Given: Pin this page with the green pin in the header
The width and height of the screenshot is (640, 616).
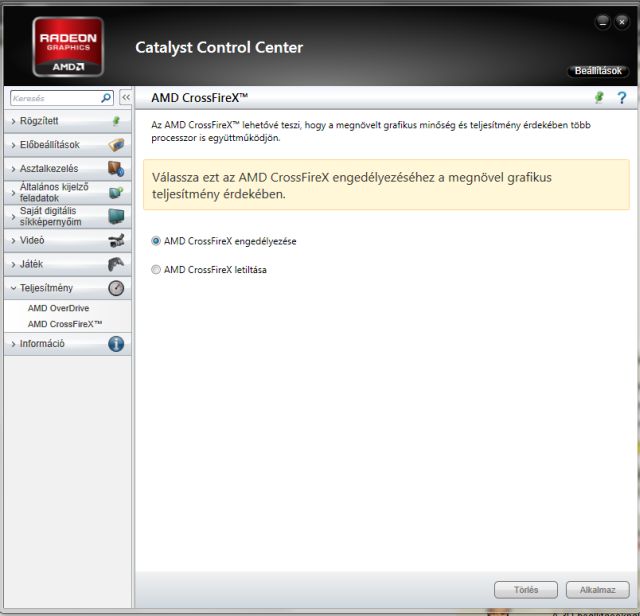Looking at the screenshot, I should pos(599,98).
